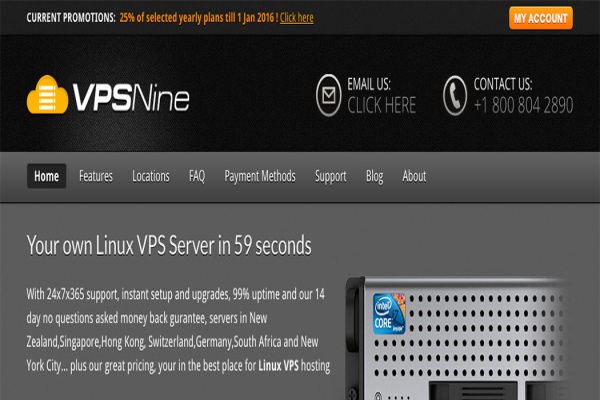Click 'Your own Linux VPS Server' heading
The image size is (600, 400).
click(x=169, y=245)
